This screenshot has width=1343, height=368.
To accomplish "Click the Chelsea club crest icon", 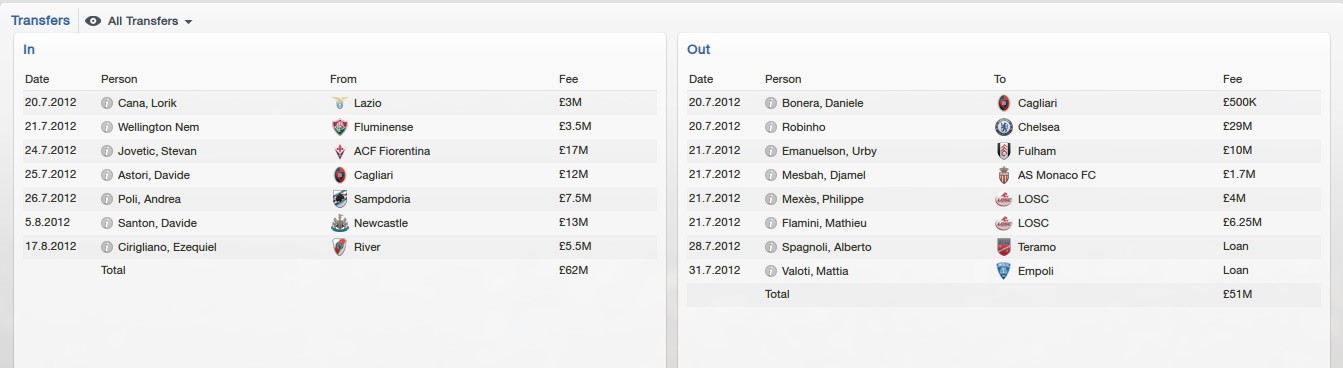I will 1004,127.
